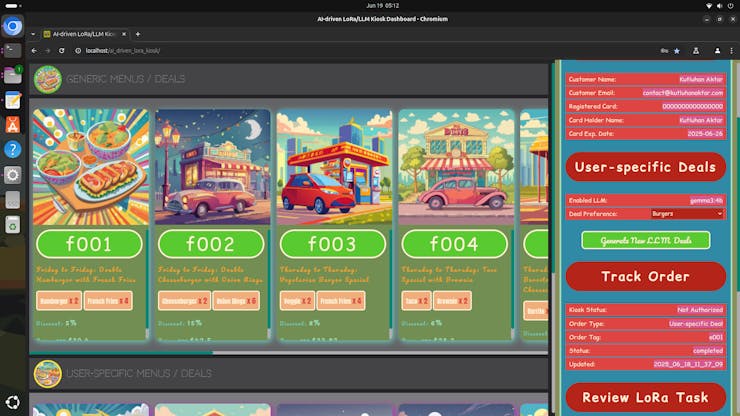
Task: Click the French Fries x 4 chip in f001
Action: pyautogui.click(x=108, y=301)
